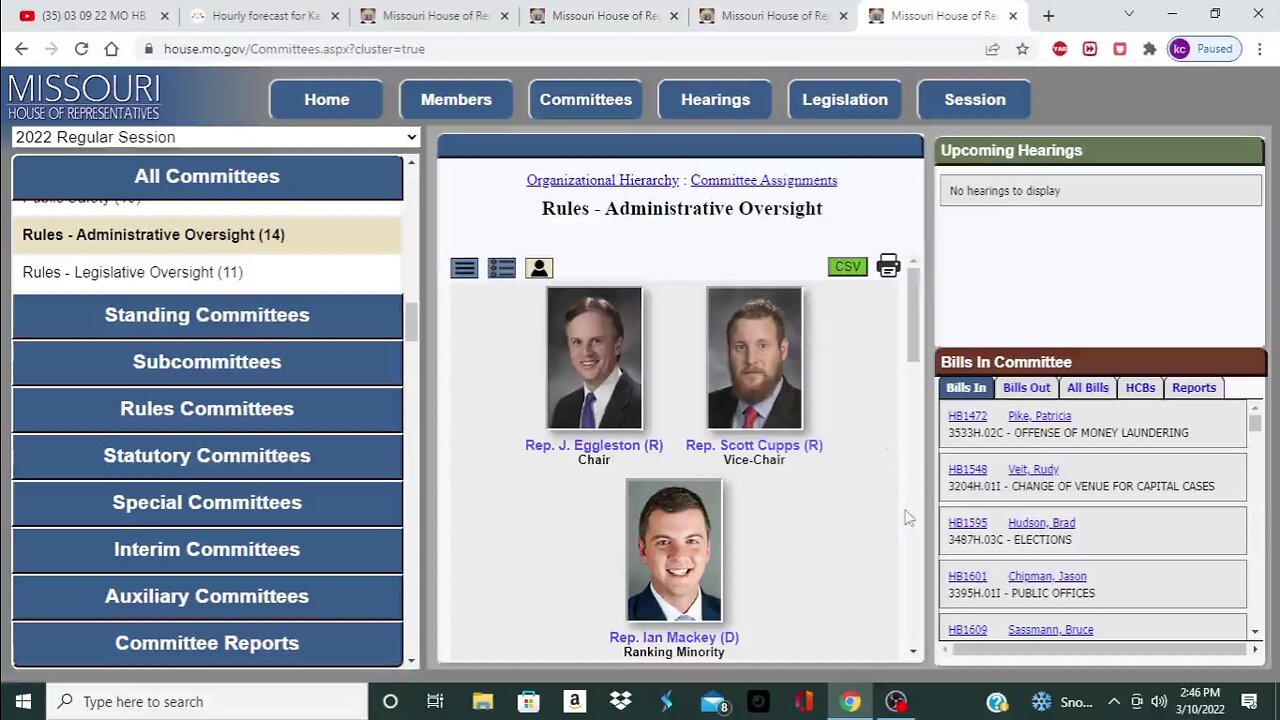Open the Home menu
1280x720 pixels.
pyautogui.click(x=327, y=100)
